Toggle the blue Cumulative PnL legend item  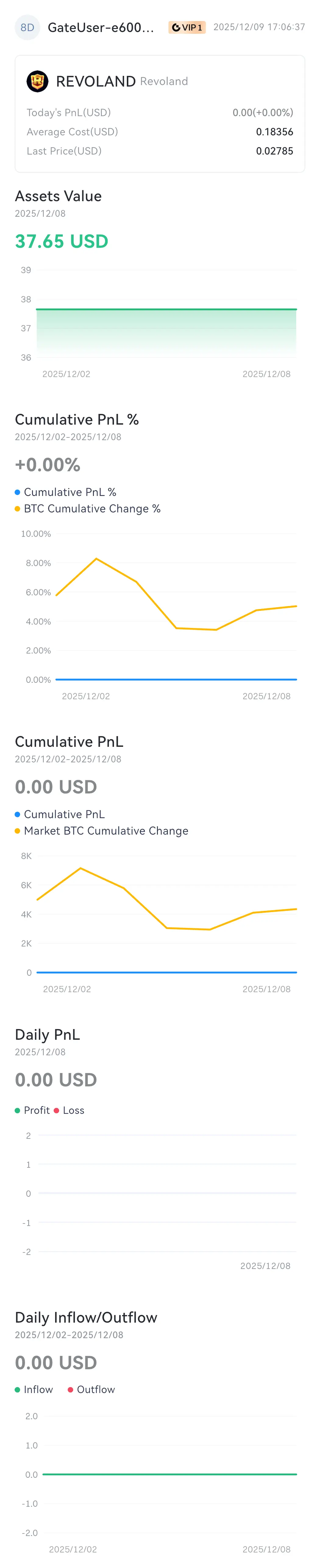click(x=60, y=814)
